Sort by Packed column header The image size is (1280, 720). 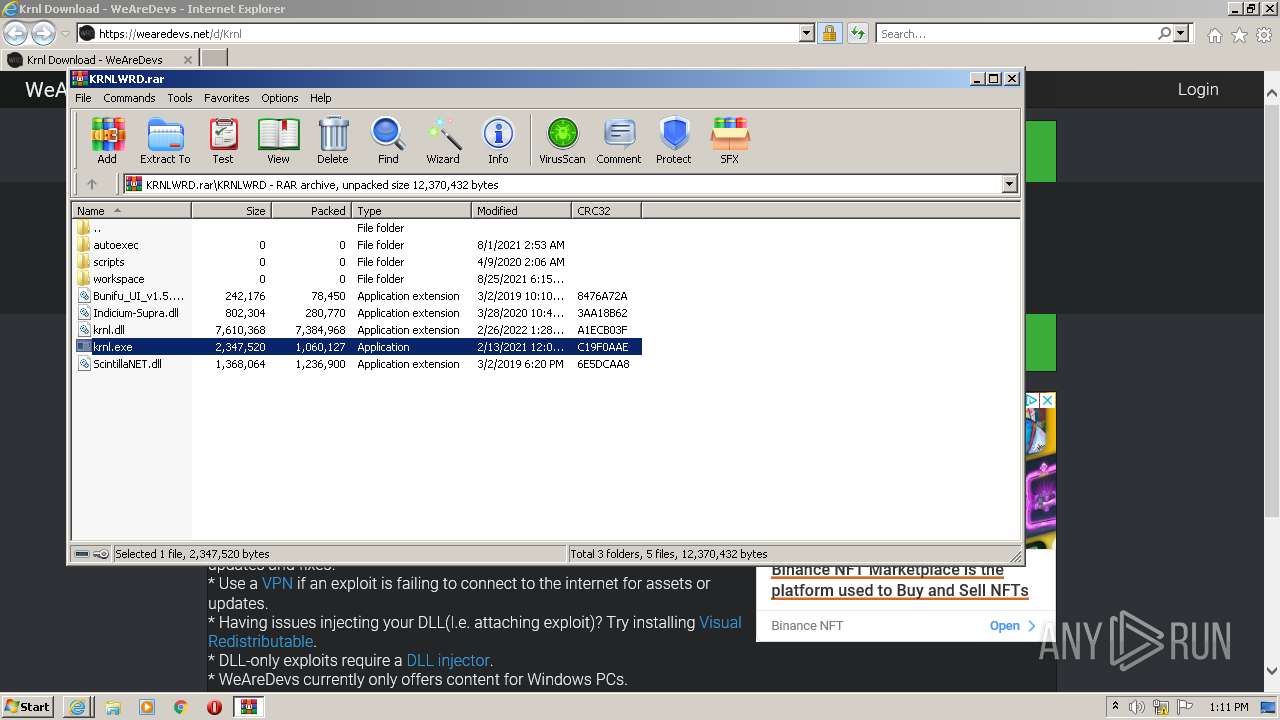[311, 211]
